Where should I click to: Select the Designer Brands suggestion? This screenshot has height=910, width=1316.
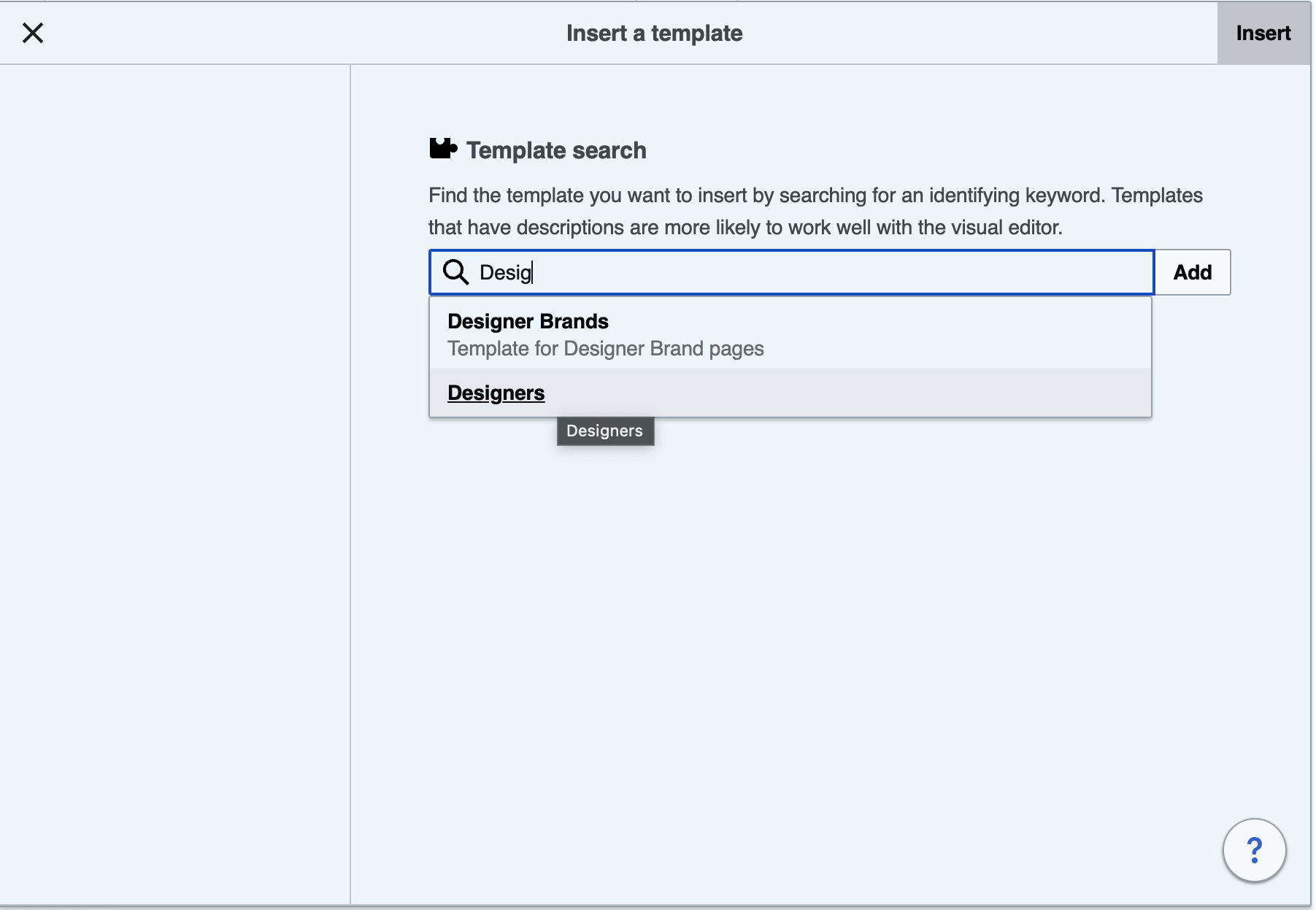pyautogui.click(x=790, y=333)
